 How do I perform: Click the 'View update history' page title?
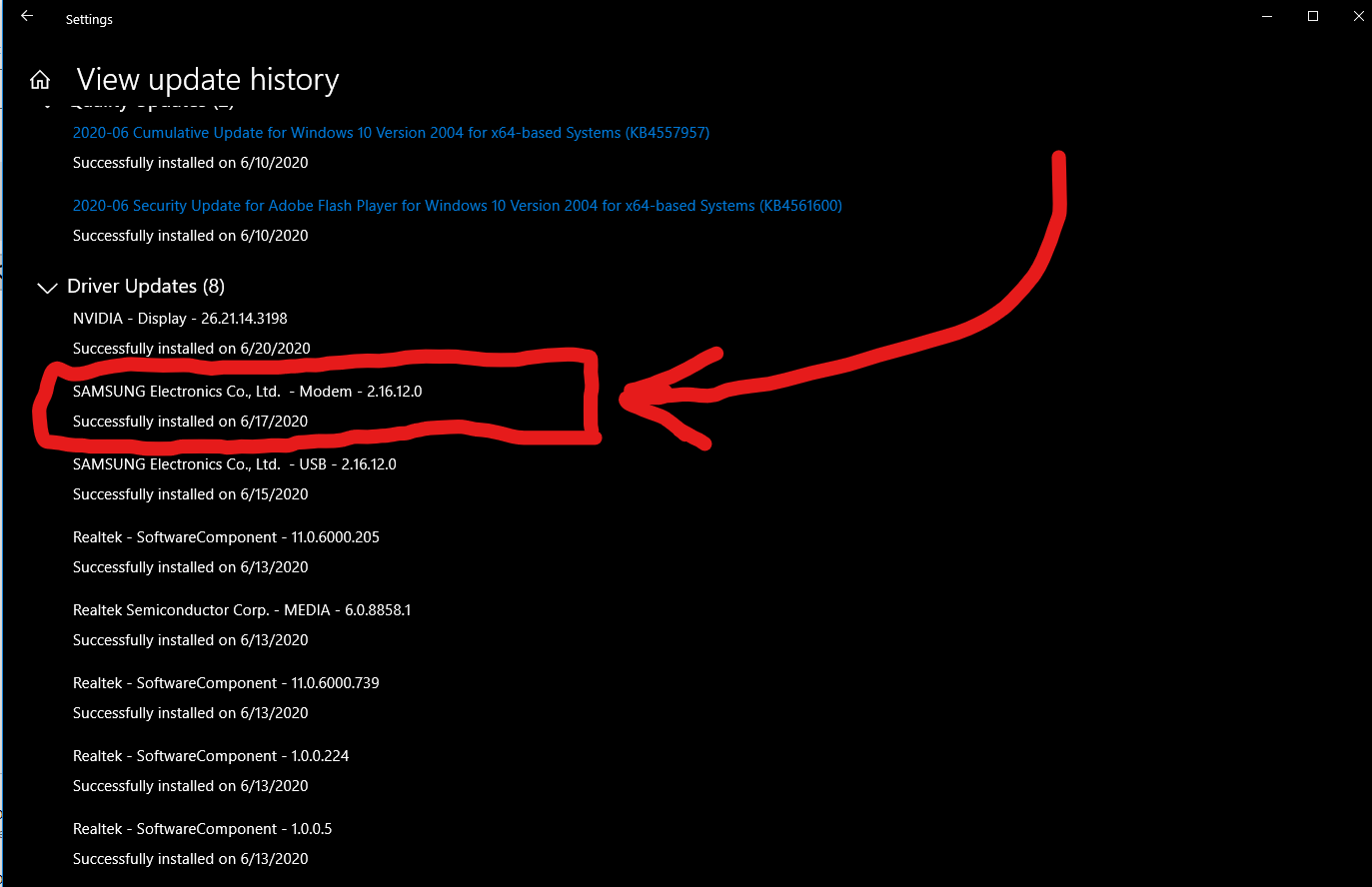(208, 80)
